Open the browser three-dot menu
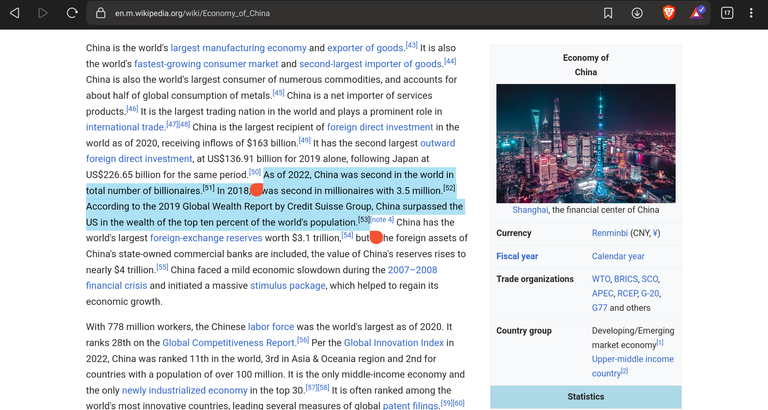The image size is (768, 410). click(751, 13)
